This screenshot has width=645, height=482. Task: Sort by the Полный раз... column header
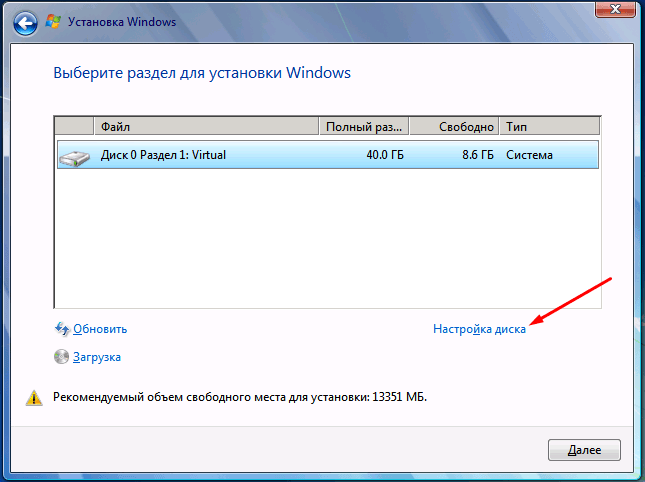pos(364,126)
